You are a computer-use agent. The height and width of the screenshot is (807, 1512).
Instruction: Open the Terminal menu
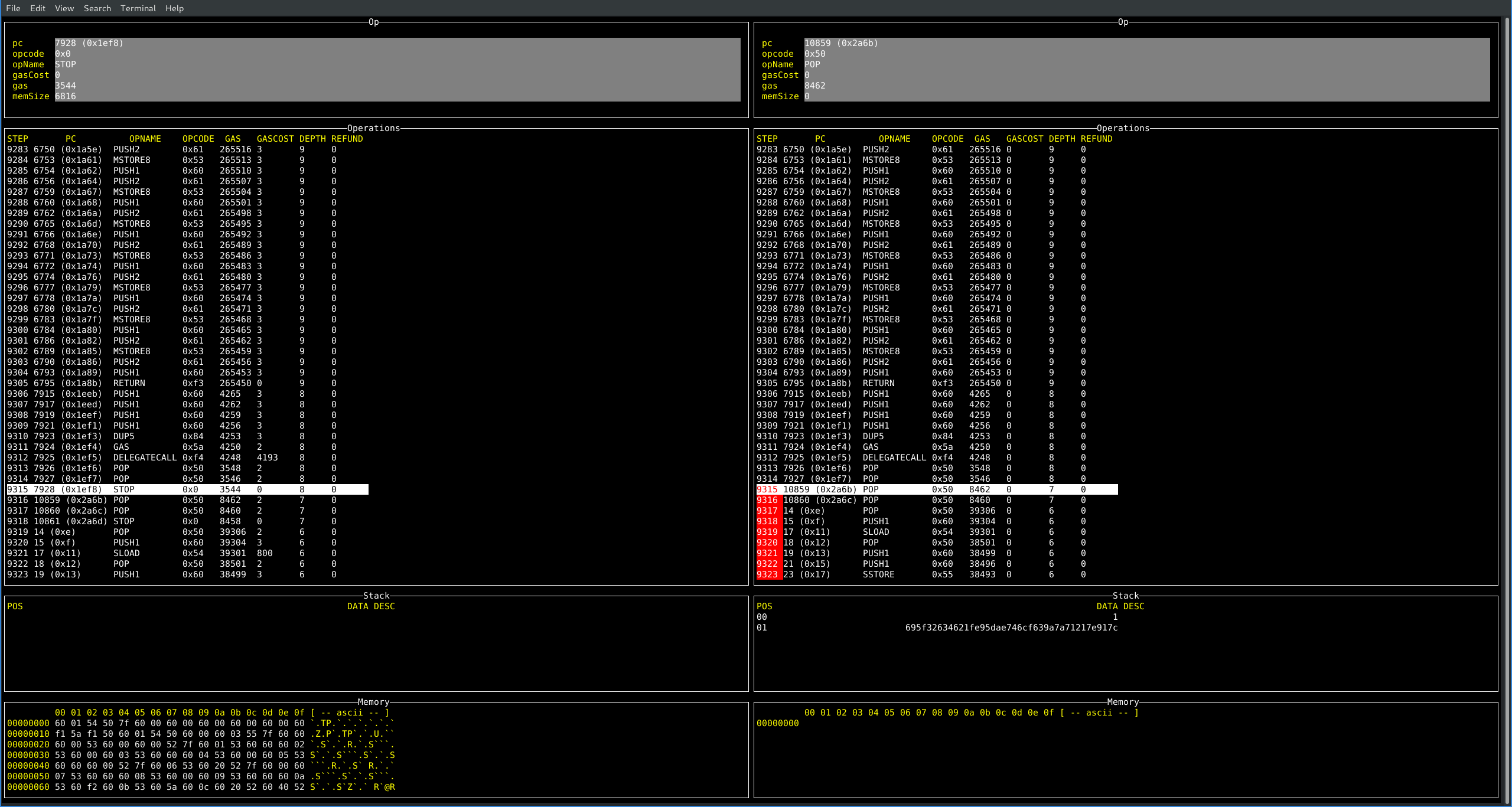point(138,8)
